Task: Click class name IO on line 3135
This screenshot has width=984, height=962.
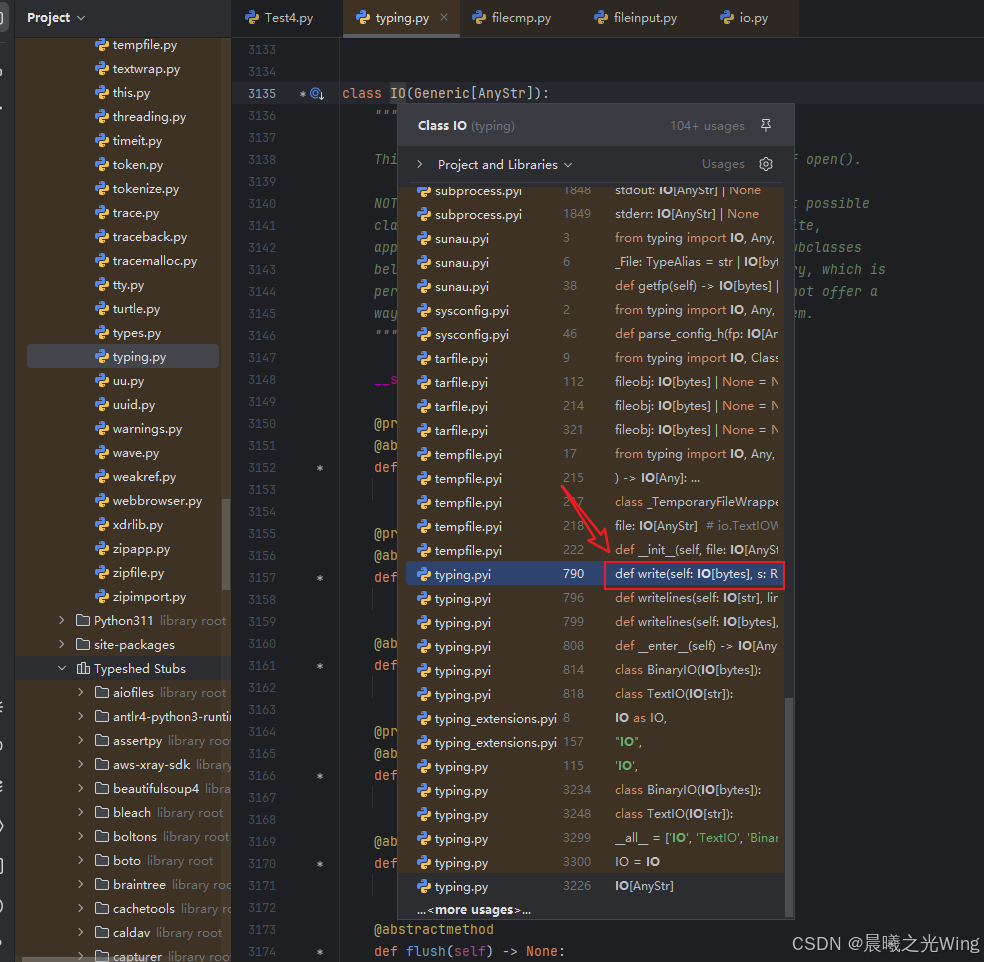Action: pyautogui.click(x=398, y=94)
